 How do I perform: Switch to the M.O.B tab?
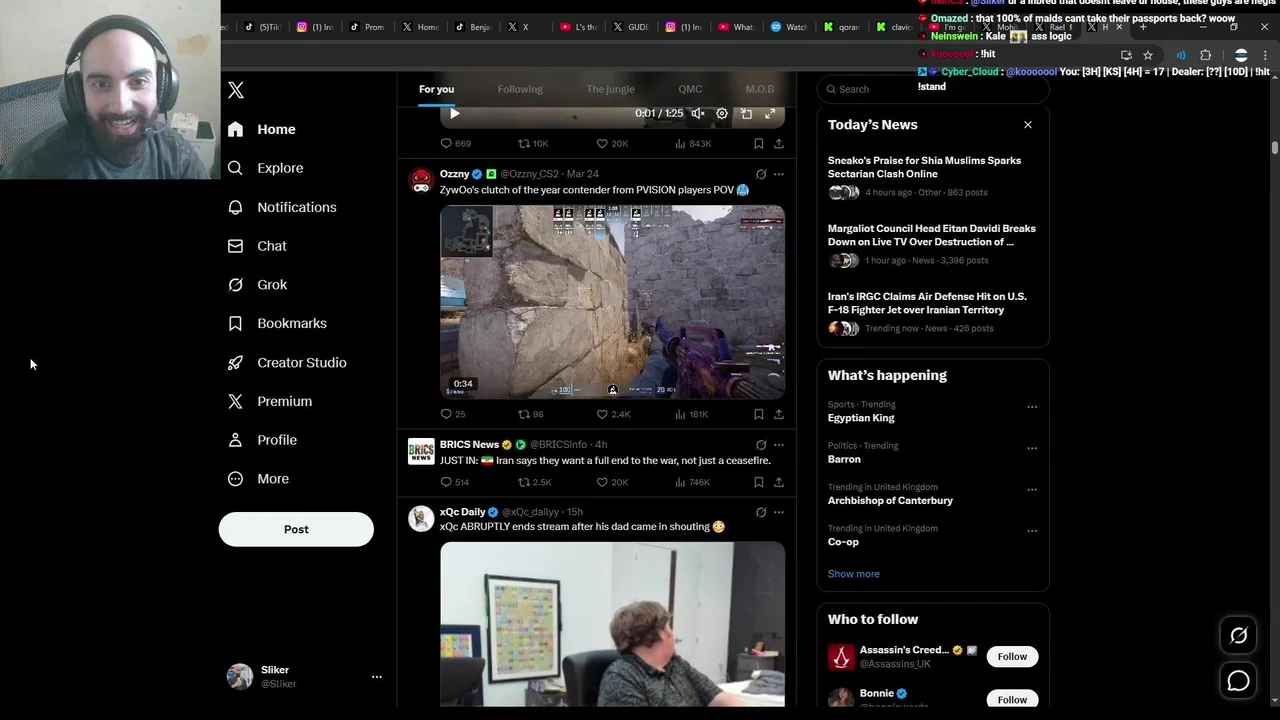click(x=760, y=89)
